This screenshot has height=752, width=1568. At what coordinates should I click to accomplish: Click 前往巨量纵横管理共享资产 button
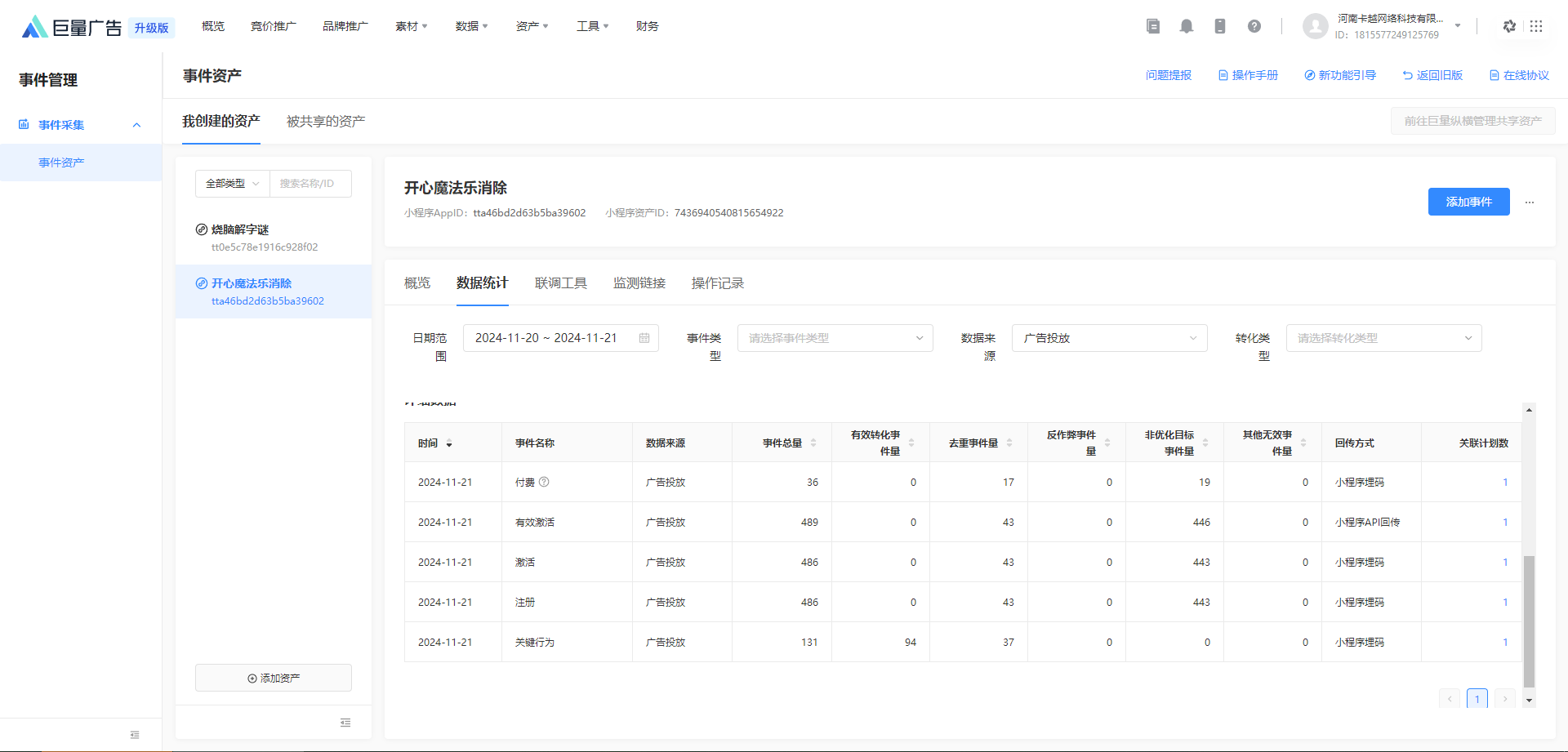[x=1473, y=121]
